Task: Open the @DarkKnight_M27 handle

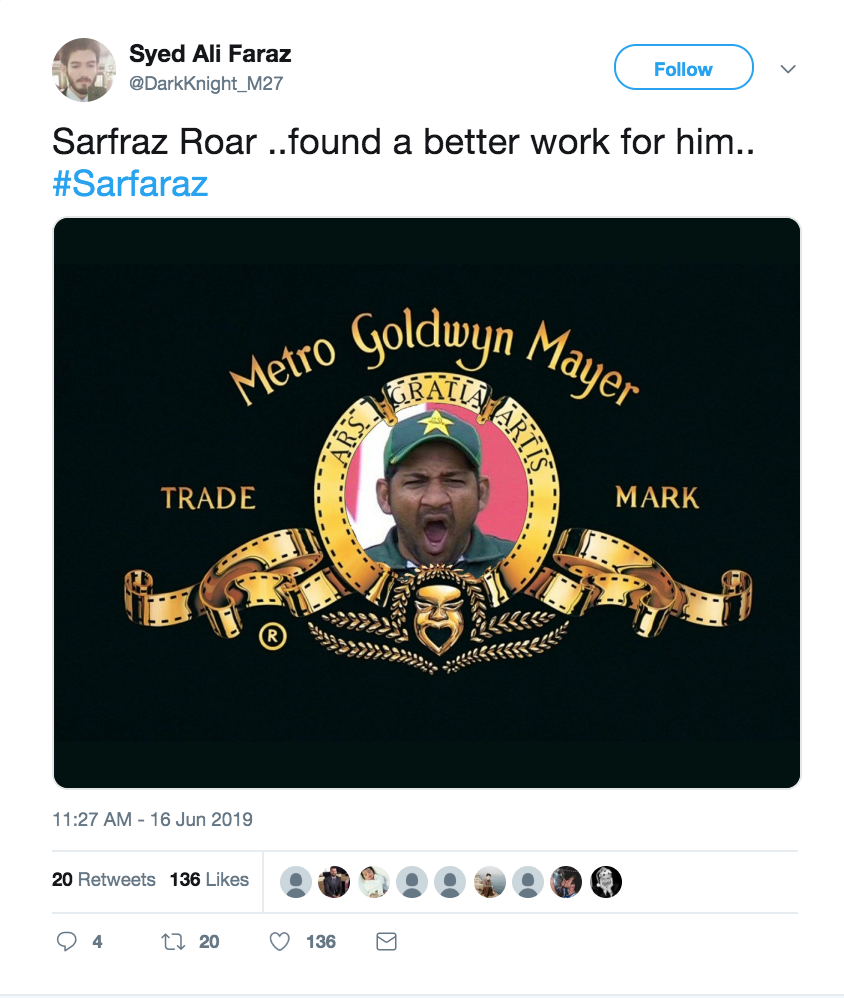Action: (207, 84)
